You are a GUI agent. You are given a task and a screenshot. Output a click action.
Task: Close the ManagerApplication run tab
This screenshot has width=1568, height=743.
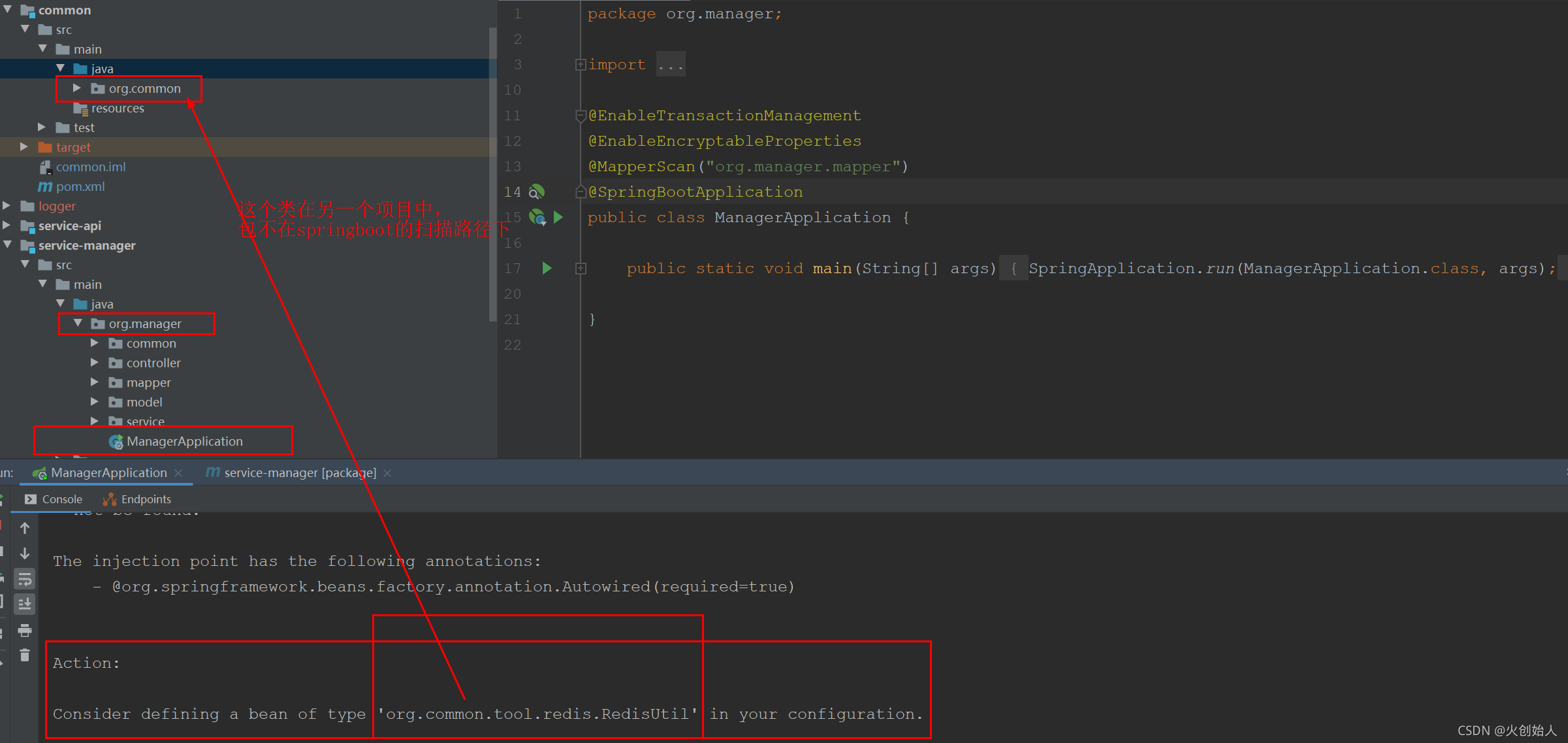(179, 472)
